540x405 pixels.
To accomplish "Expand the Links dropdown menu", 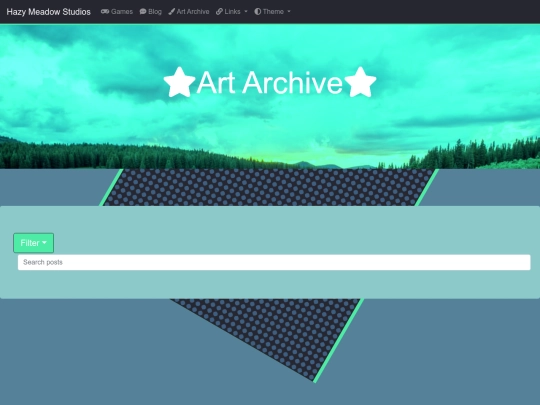I will (x=232, y=12).
